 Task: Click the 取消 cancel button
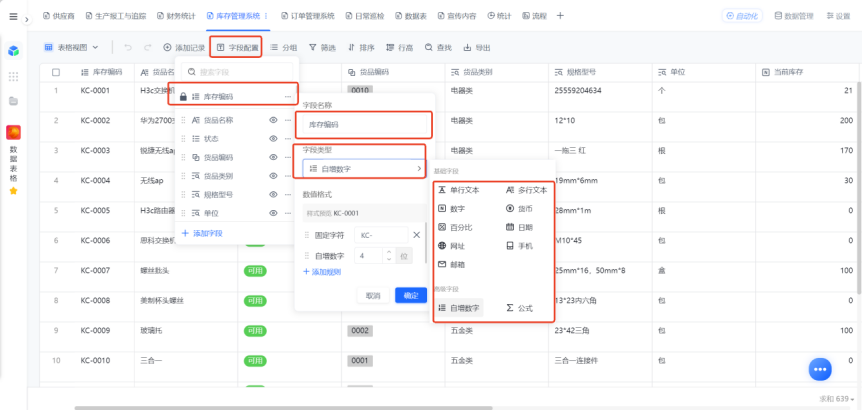click(373, 296)
